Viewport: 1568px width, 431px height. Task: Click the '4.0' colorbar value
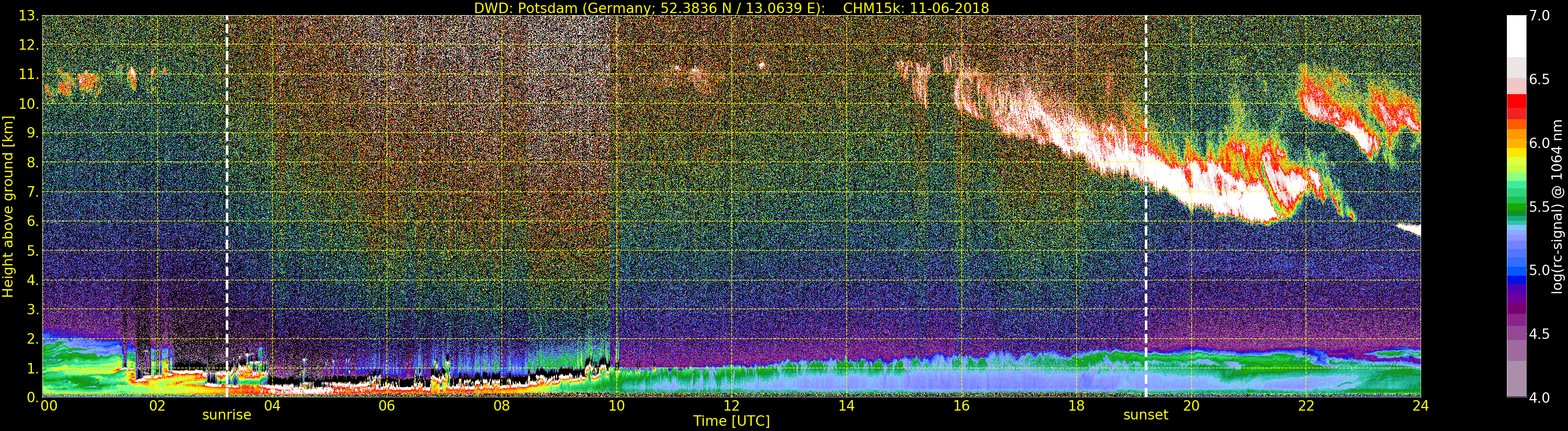point(1539,398)
